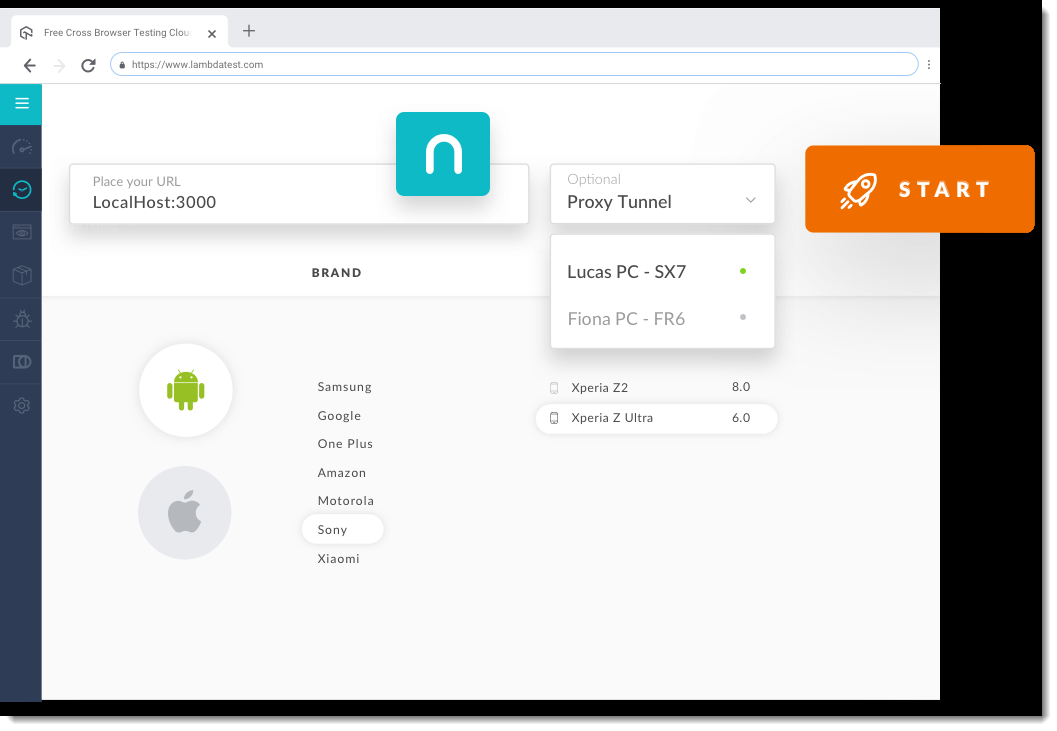This screenshot has height=731, width=1057.
Task: Click the gray status dot for Fiona PC
Action: click(743, 317)
